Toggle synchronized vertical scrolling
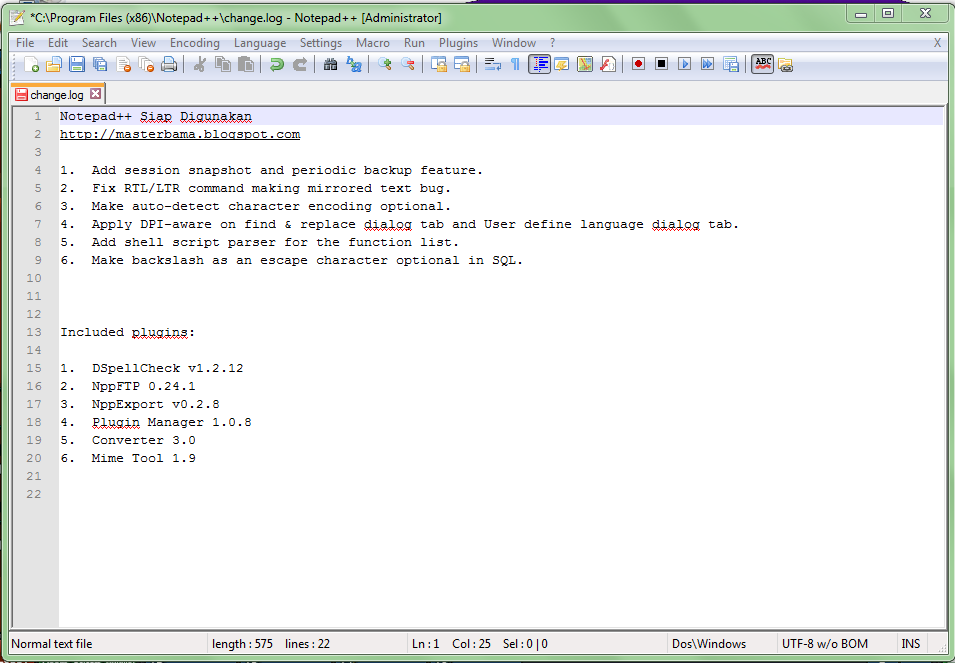955x663 pixels. pyautogui.click(x=439, y=64)
